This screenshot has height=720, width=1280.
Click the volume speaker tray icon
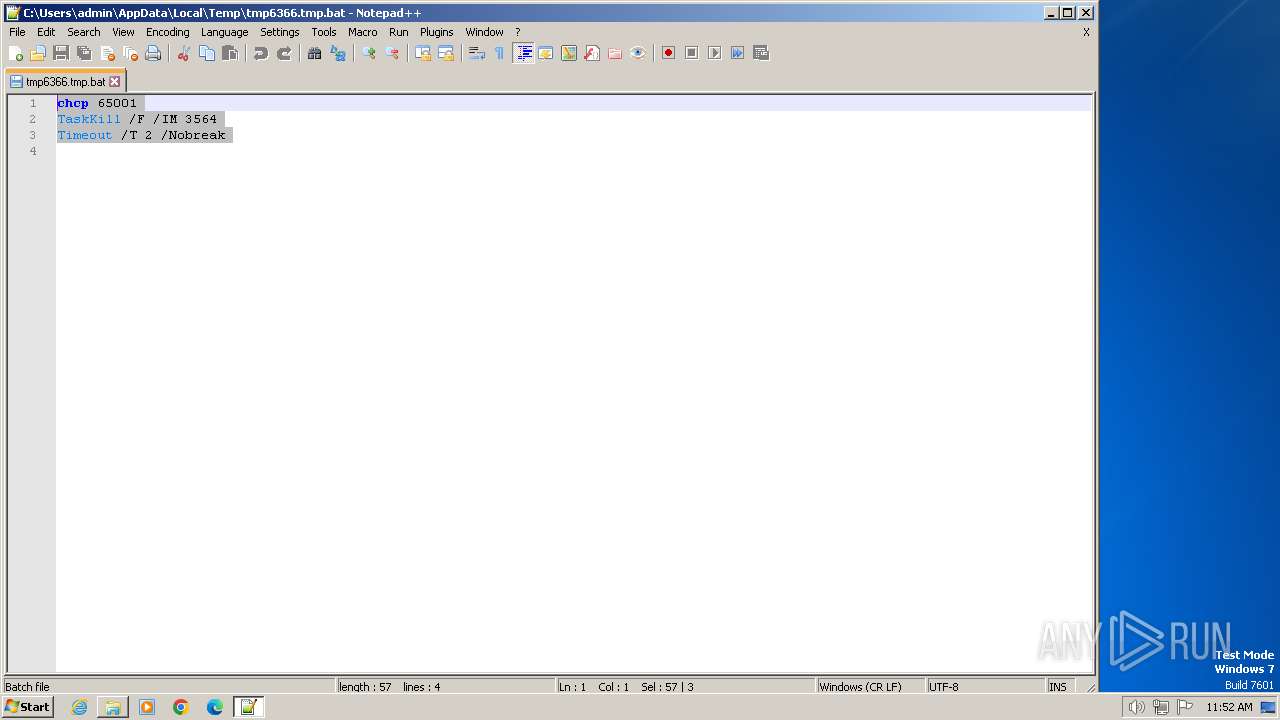click(x=1136, y=707)
